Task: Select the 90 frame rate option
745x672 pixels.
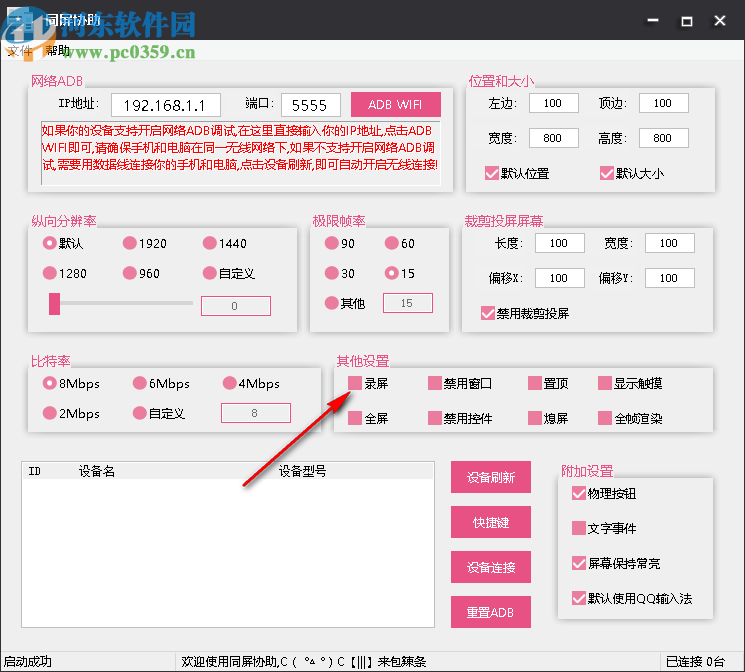Action: (x=332, y=243)
